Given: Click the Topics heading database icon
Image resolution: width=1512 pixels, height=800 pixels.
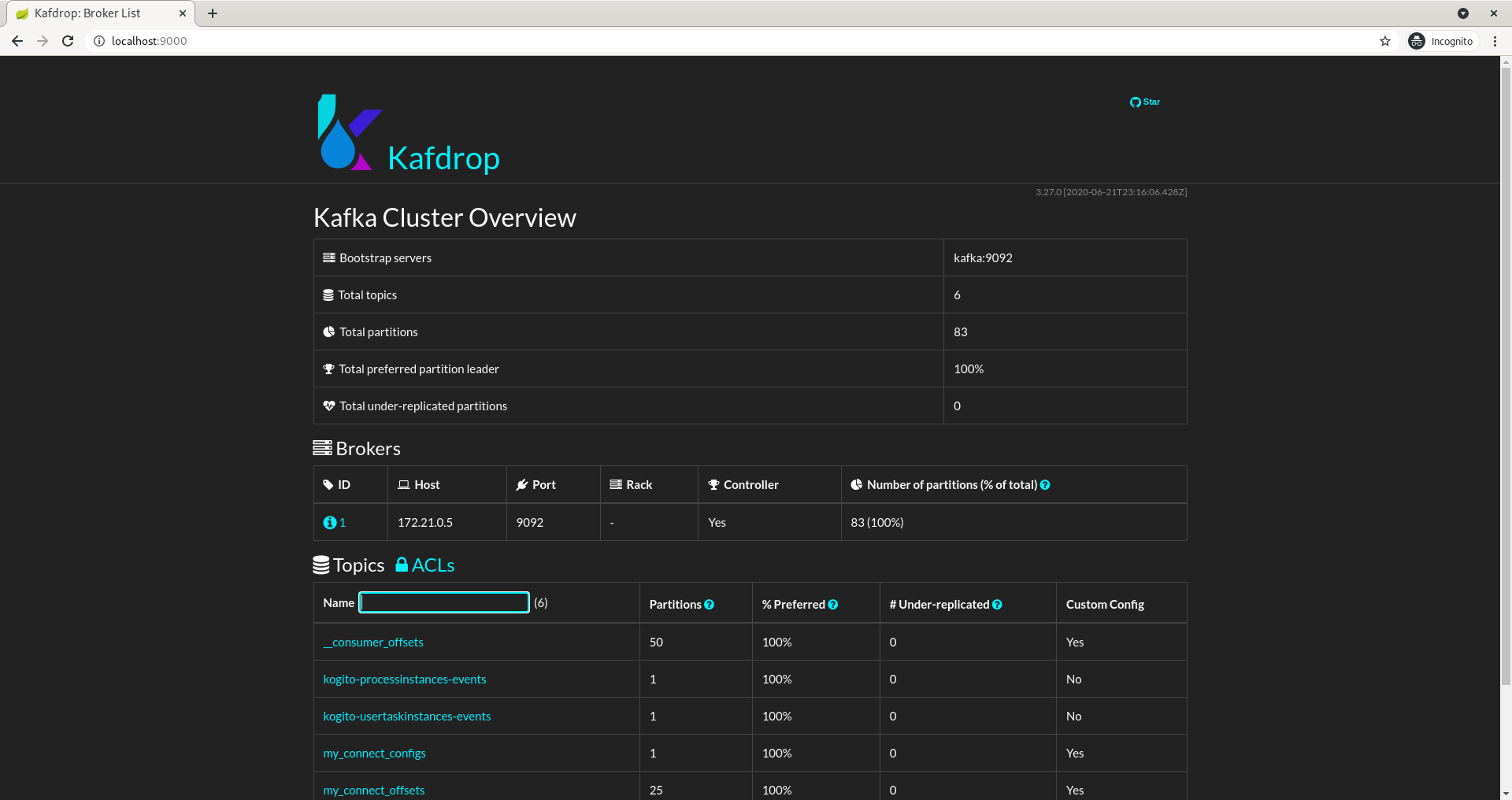Looking at the screenshot, I should (321, 565).
